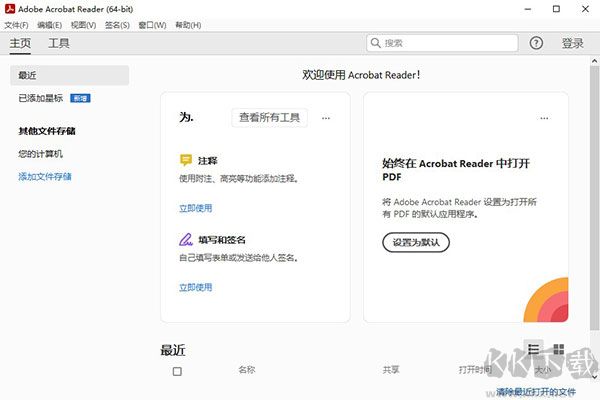Minimize the Acrobat Reader window
600x400 pixels.
click(x=528, y=9)
